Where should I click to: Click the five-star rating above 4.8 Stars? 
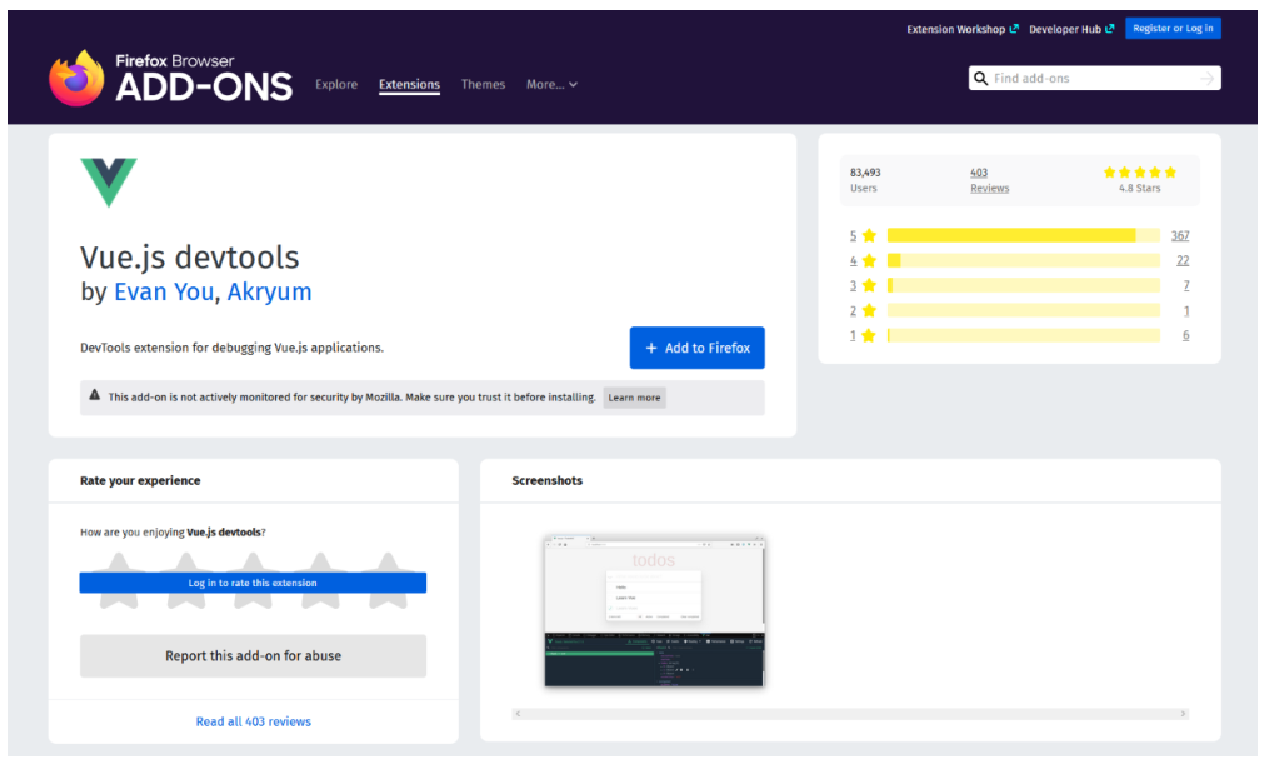[1140, 172]
